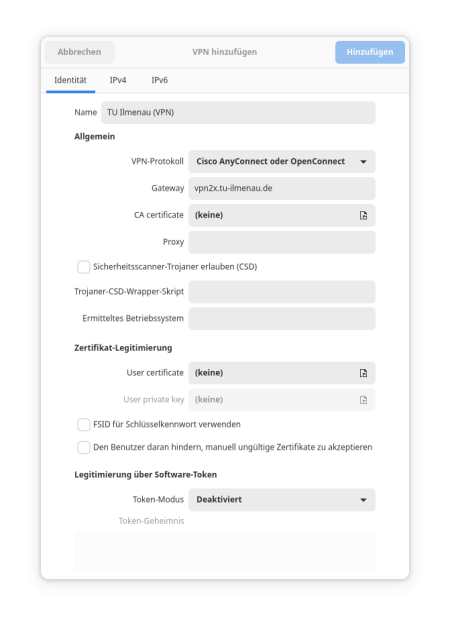
Task: Enable Sicherheitsscanner-Trojaner erlauben (CSD) checkbox
Action: pyautogui.click(x=84, y=267)
